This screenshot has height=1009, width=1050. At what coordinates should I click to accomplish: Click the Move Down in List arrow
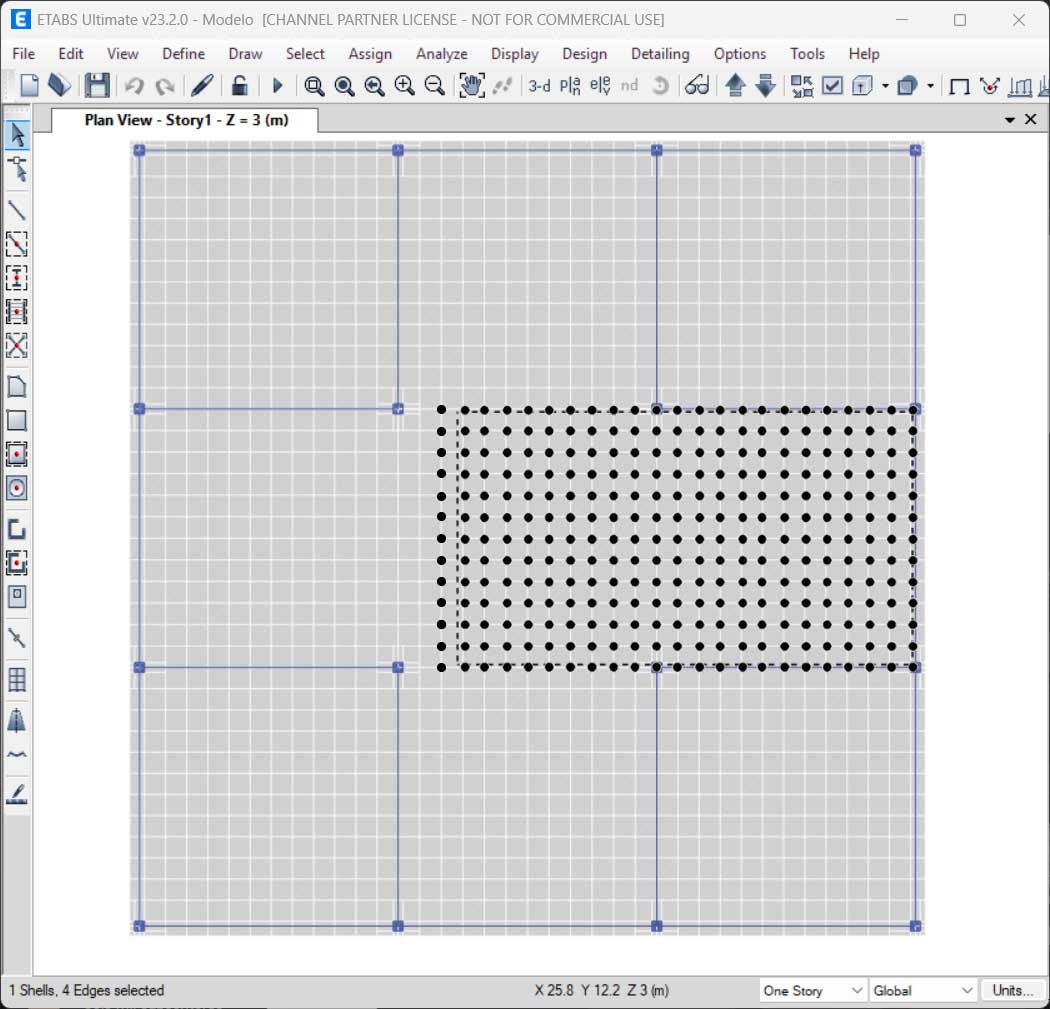(x=765, y=86)
